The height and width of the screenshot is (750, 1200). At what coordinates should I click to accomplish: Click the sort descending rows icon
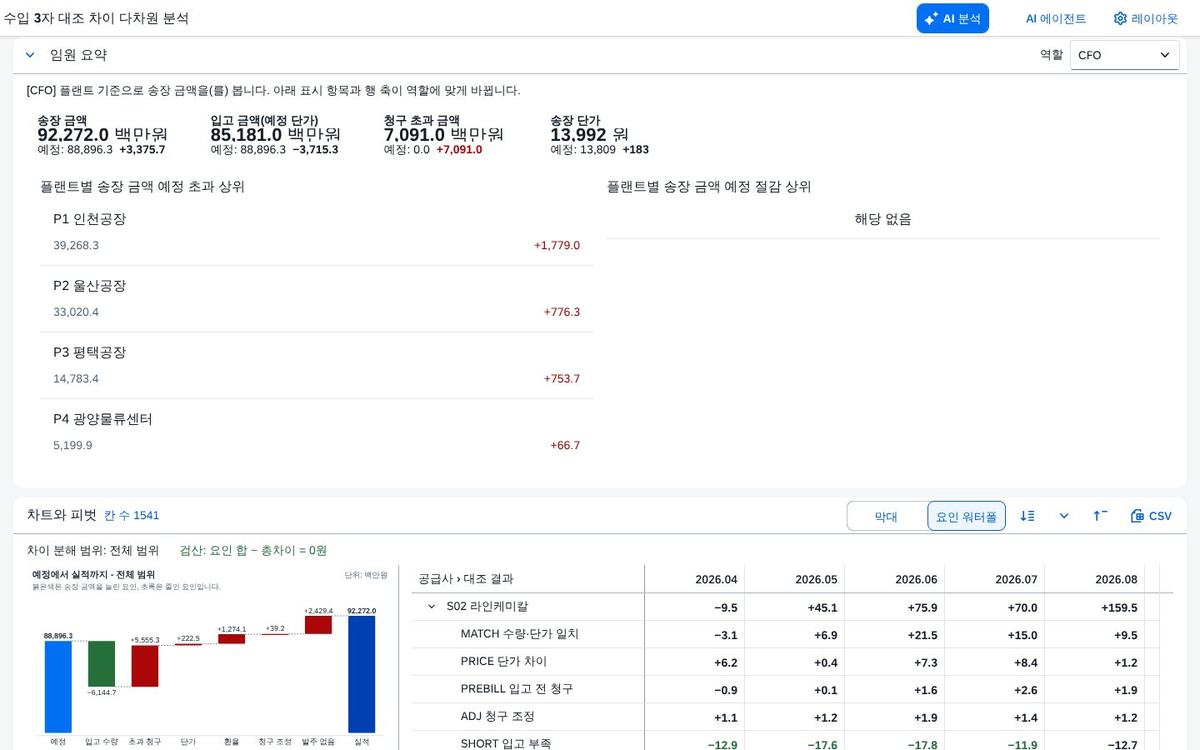tap(1027, 516)
